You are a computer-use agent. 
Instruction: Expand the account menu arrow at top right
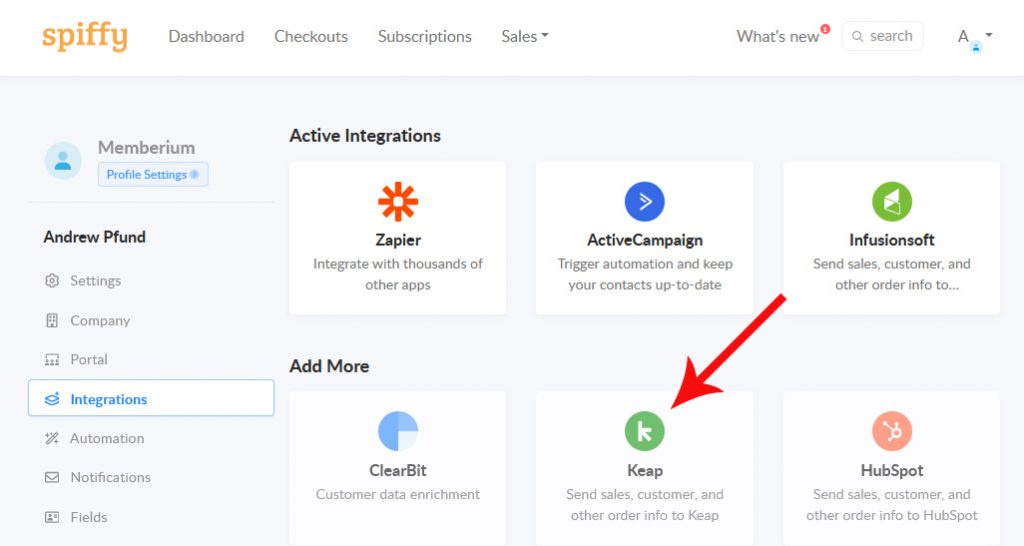click(989, 35)
